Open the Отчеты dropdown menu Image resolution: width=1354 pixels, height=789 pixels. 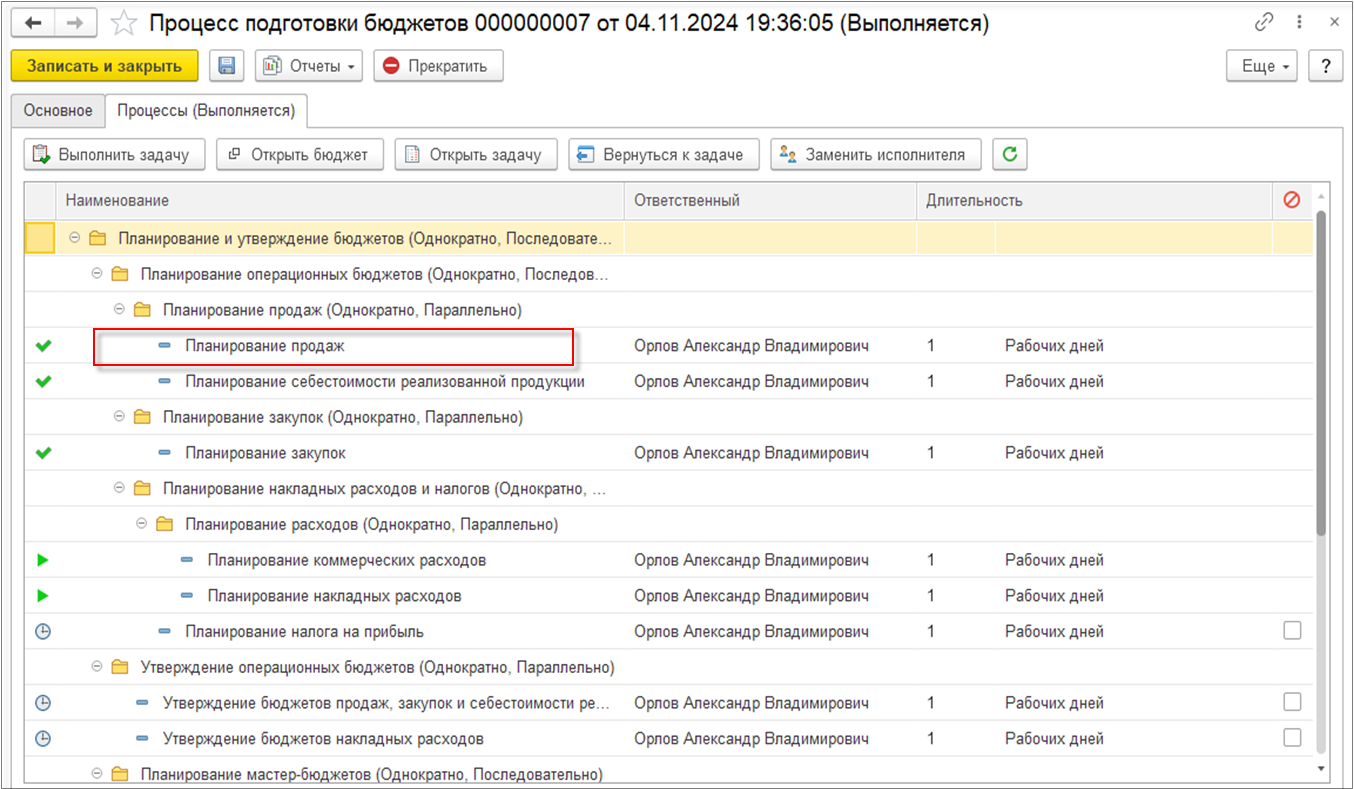[311, 66]
